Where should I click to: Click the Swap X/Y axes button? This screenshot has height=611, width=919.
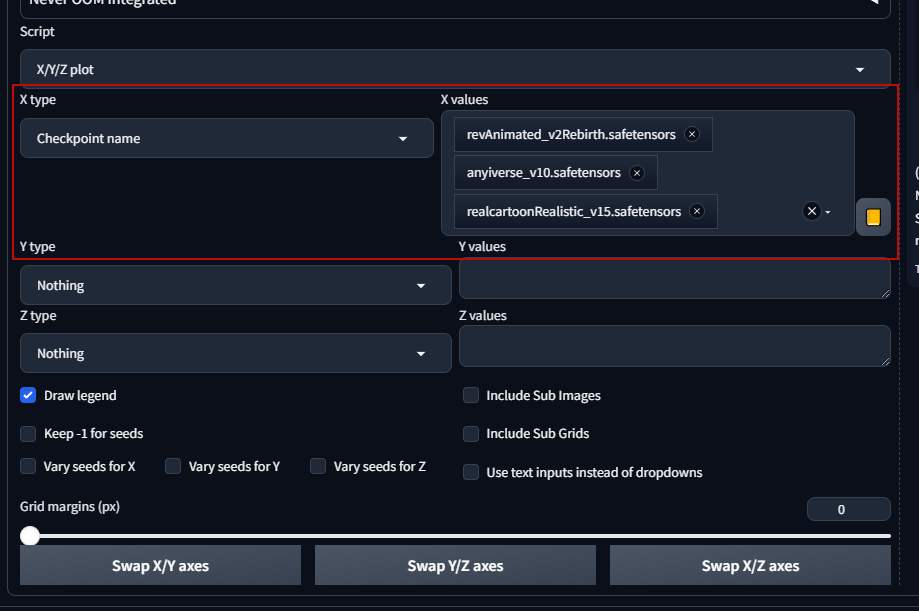161,565
